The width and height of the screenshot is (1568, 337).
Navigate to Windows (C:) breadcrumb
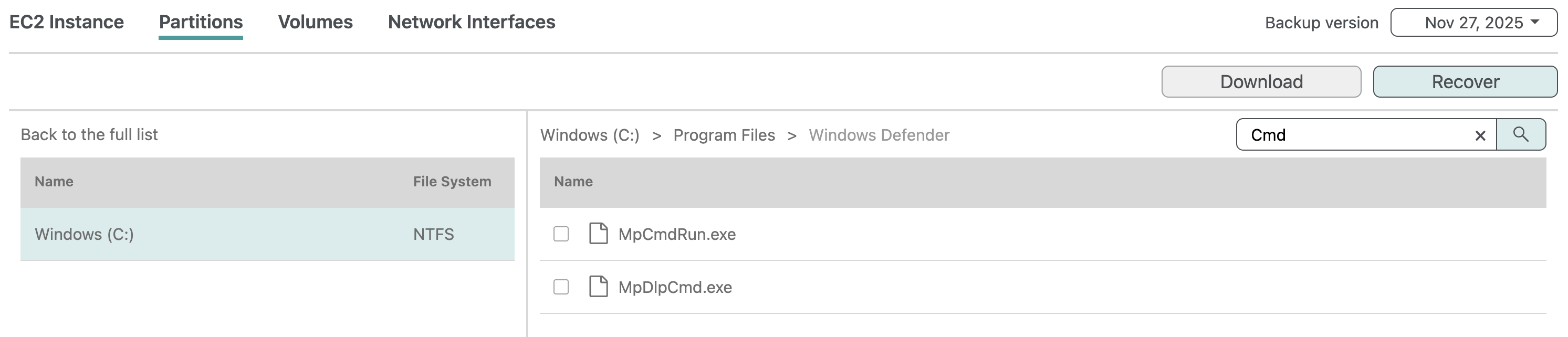point(589,135)
